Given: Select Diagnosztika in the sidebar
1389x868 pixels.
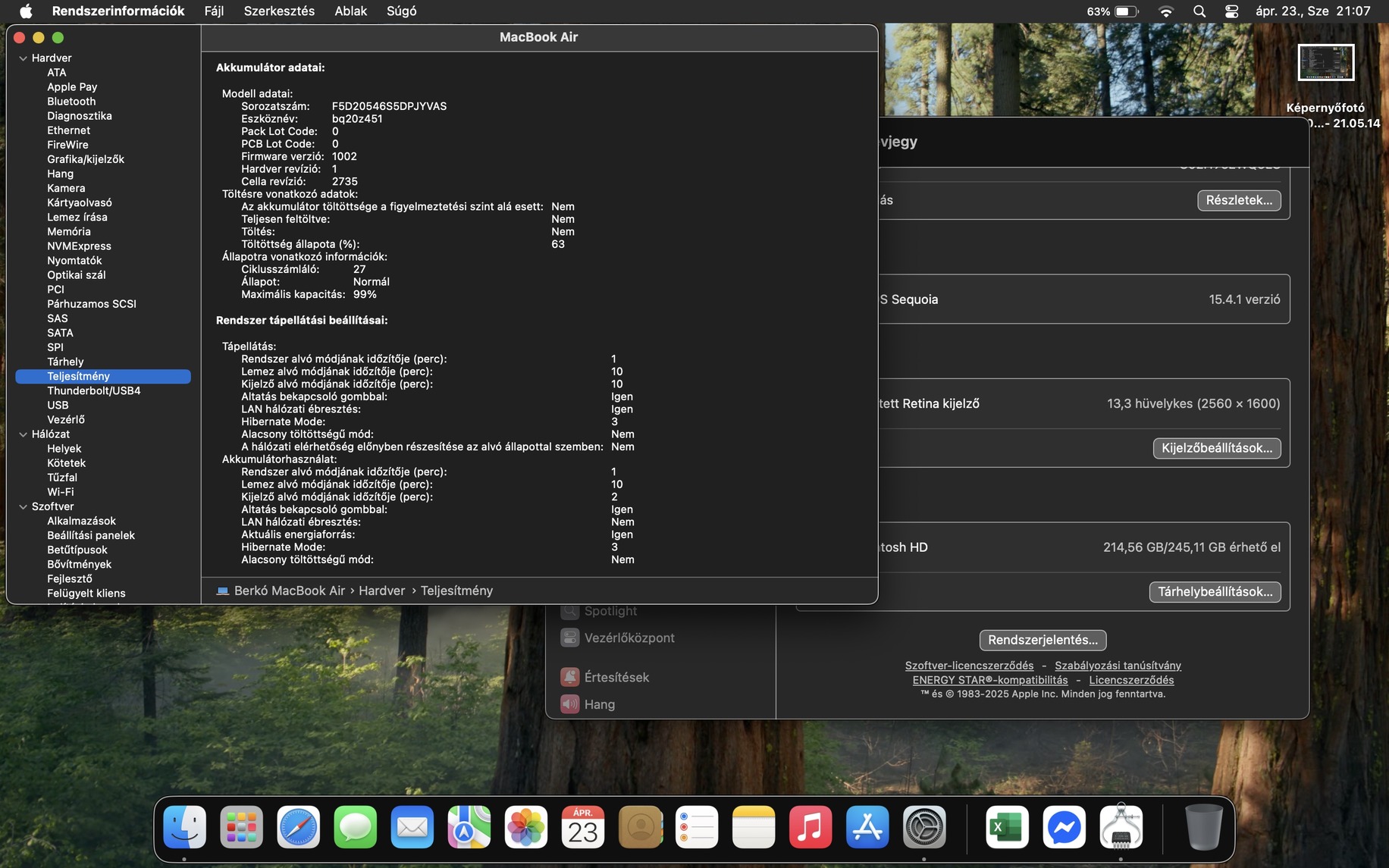Looking at the screenshot, I should 80,116.
